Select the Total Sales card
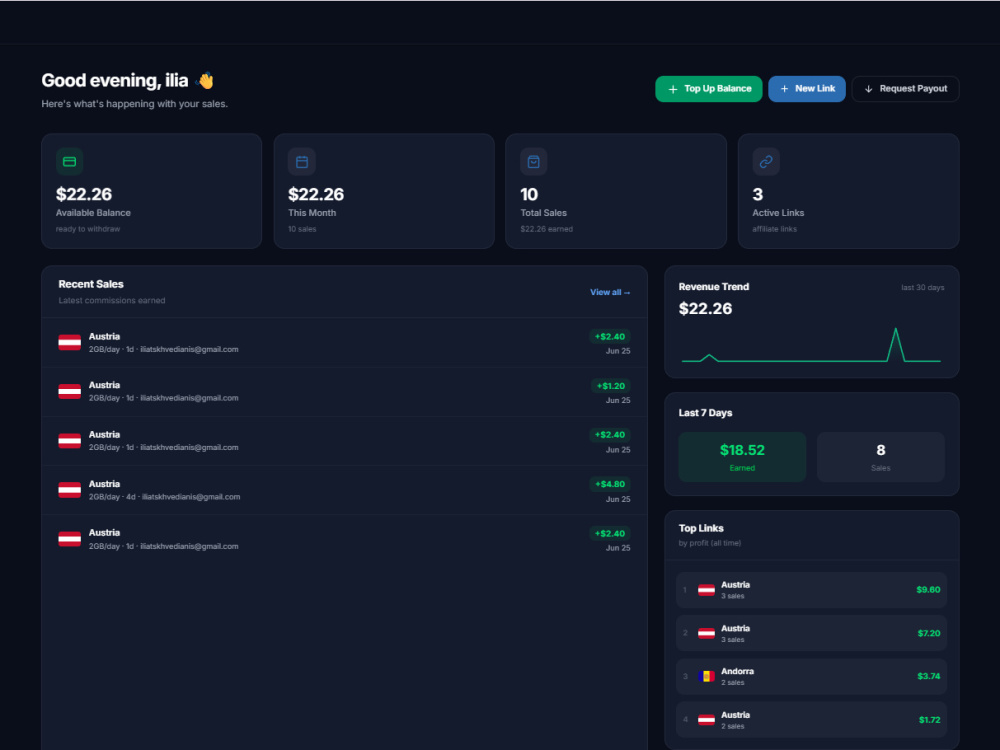Viewport: 1000px width, 750px height. pos(616,191)
